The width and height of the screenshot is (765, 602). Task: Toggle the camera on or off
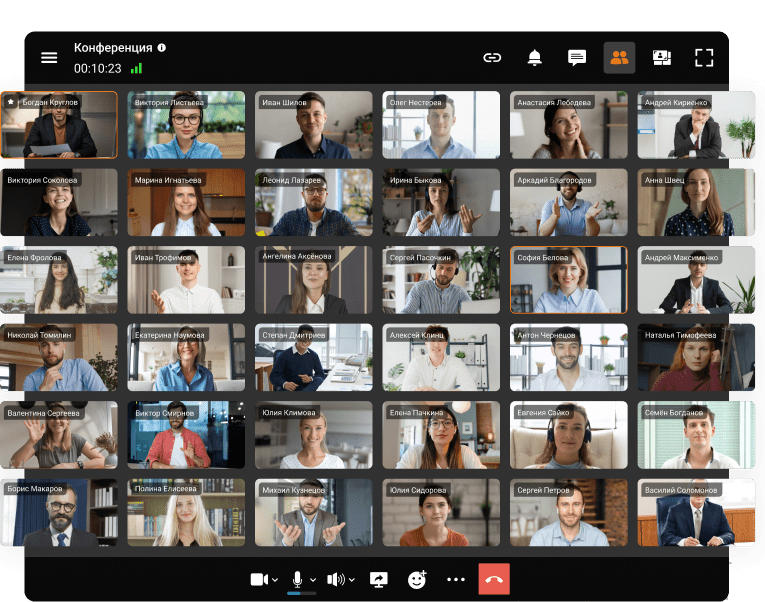pos(259,579)
